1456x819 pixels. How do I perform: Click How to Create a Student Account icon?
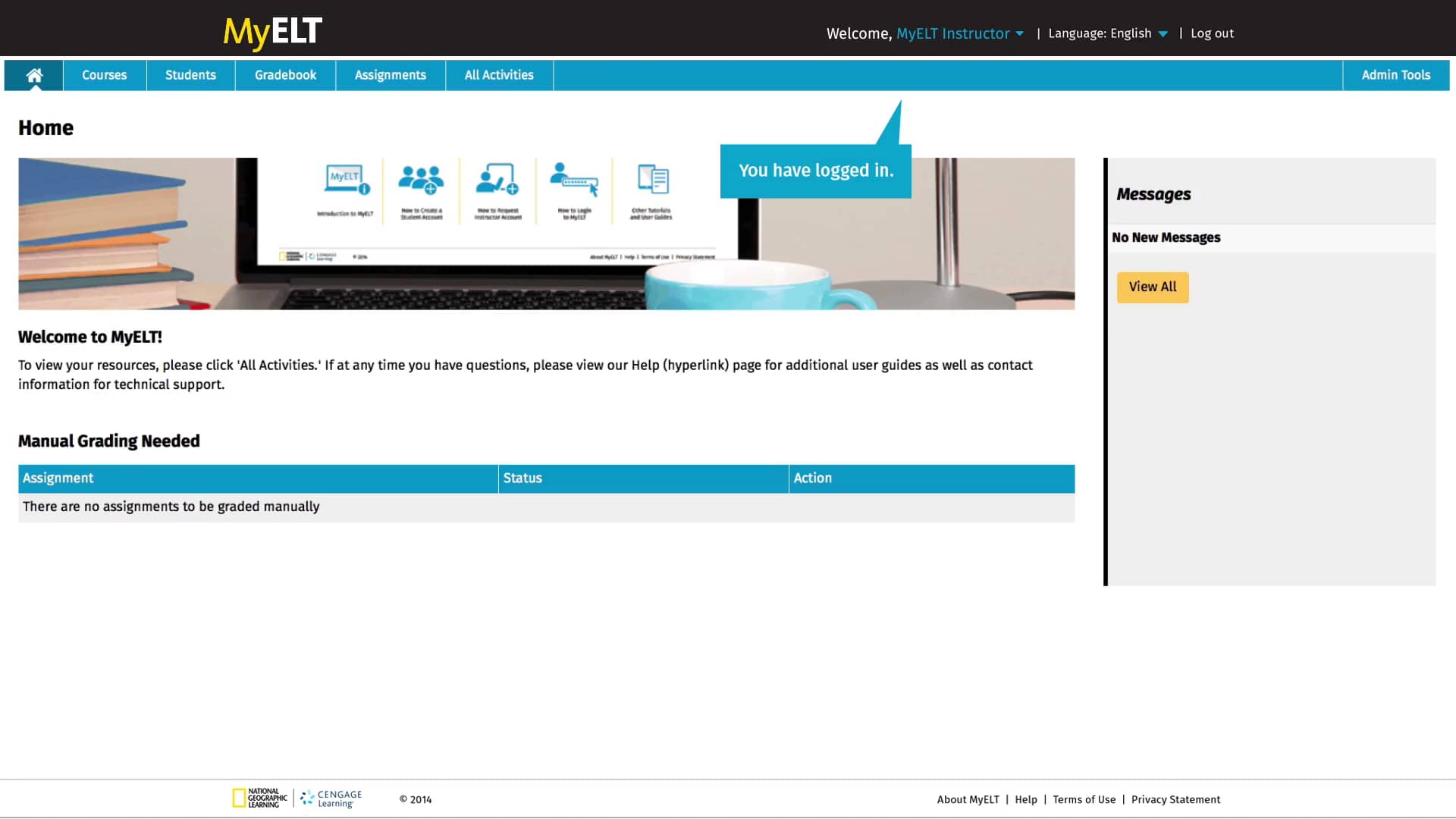pos(421,191)
